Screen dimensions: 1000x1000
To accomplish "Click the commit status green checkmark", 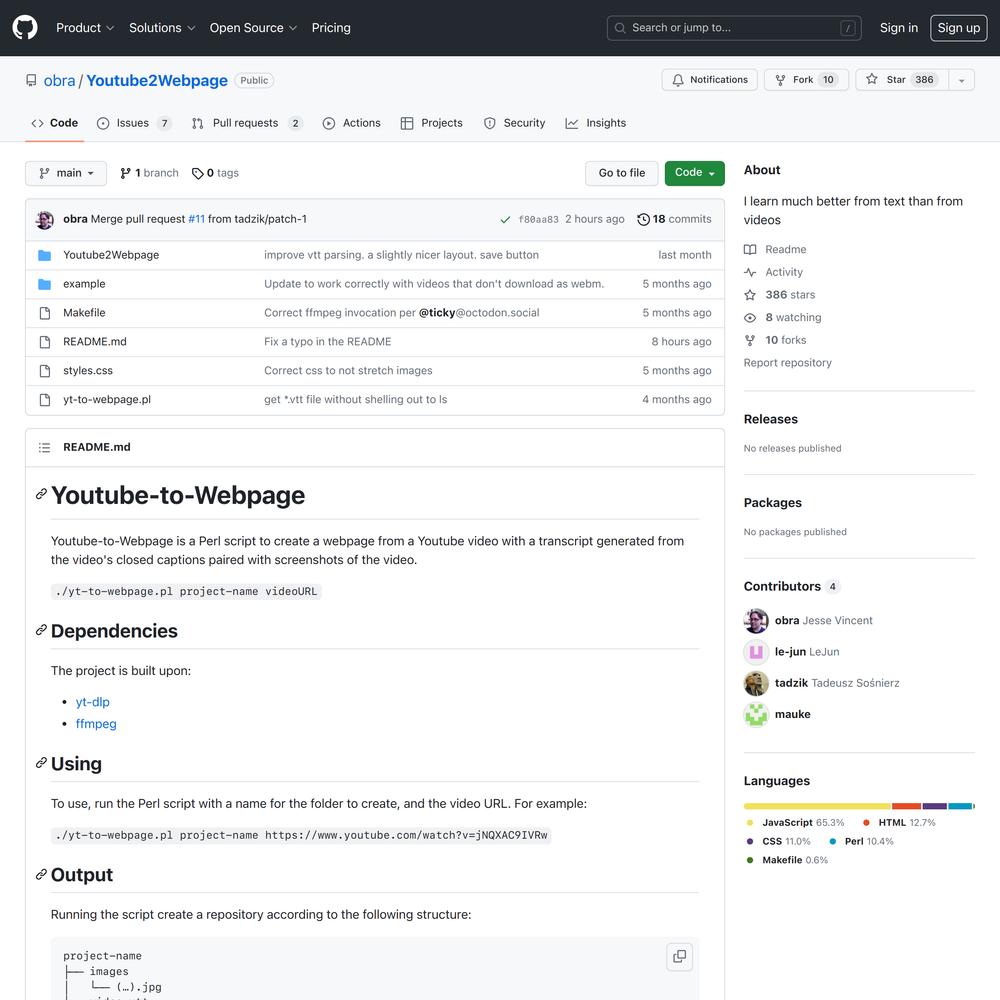I will [505, 219].
